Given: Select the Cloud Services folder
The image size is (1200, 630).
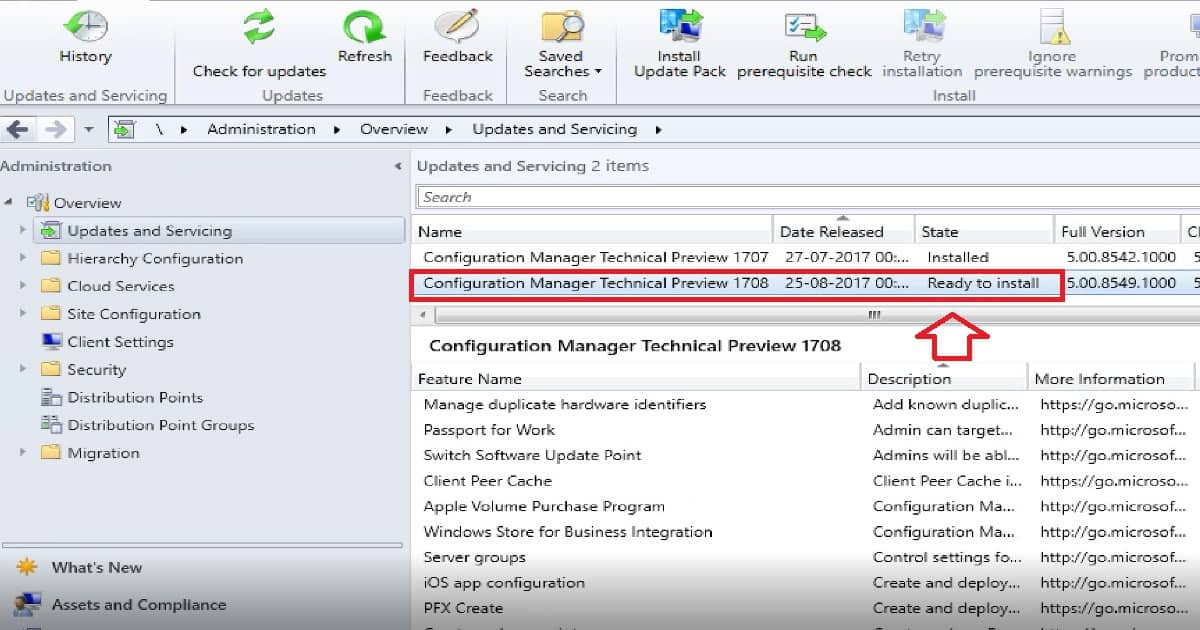Looking at the screenshot, I should click(x=120, y=286).
